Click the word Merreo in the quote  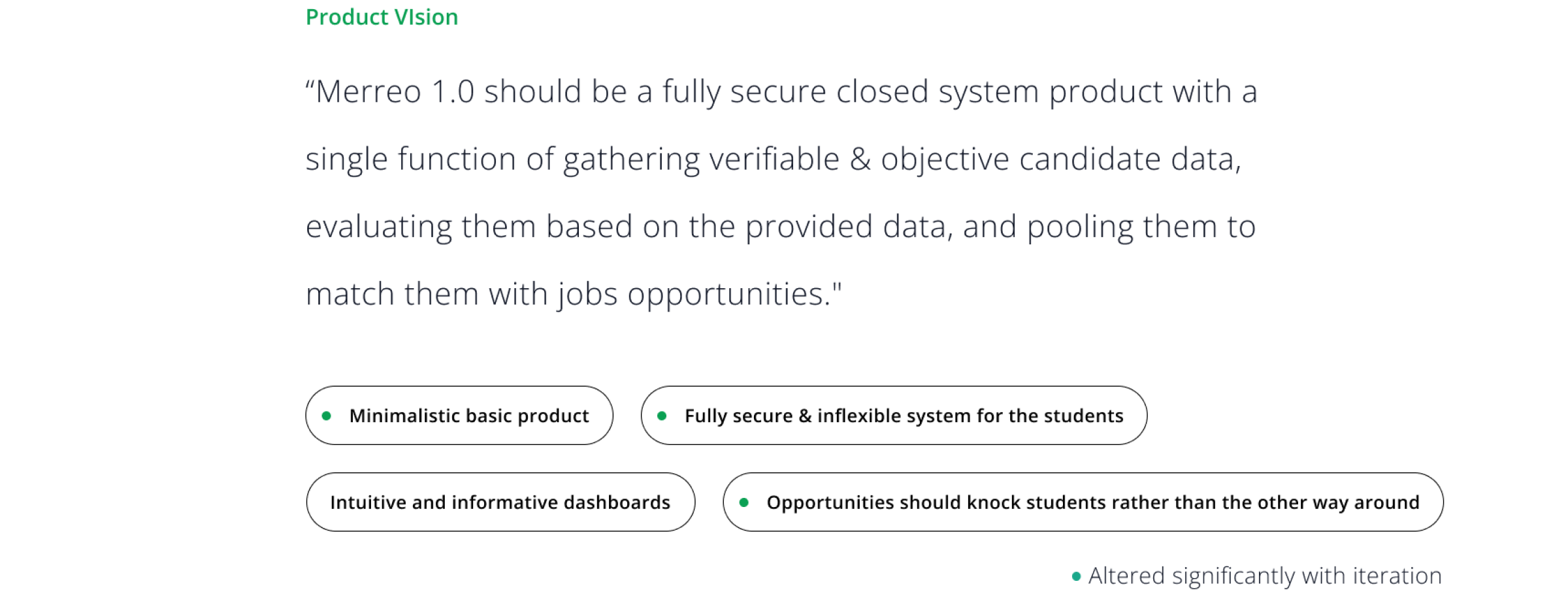click(x=368, y=91)
